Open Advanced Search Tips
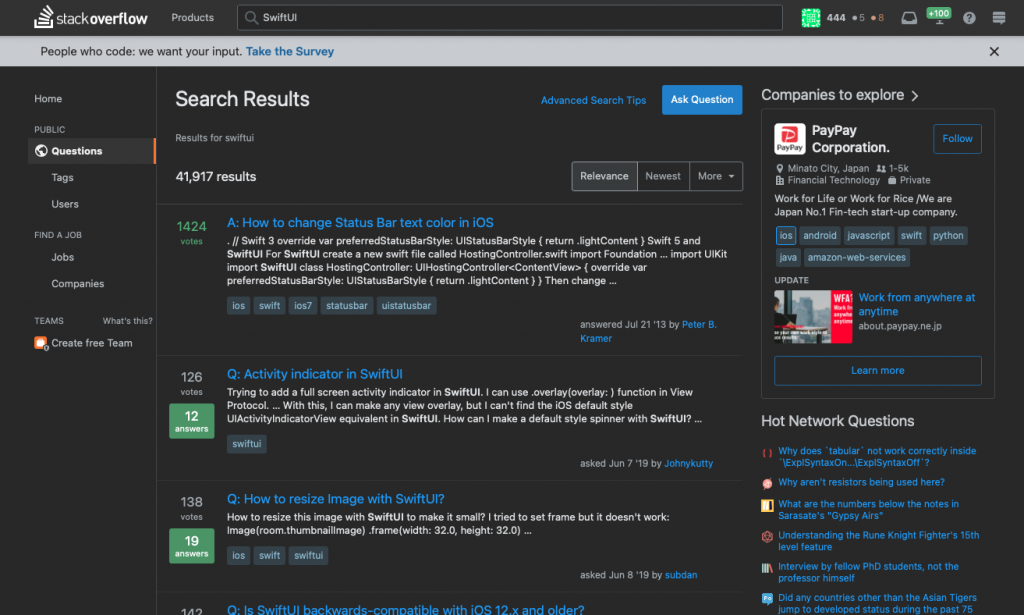This screenshot has width=1024, height=615. click(x=593, y=101)
